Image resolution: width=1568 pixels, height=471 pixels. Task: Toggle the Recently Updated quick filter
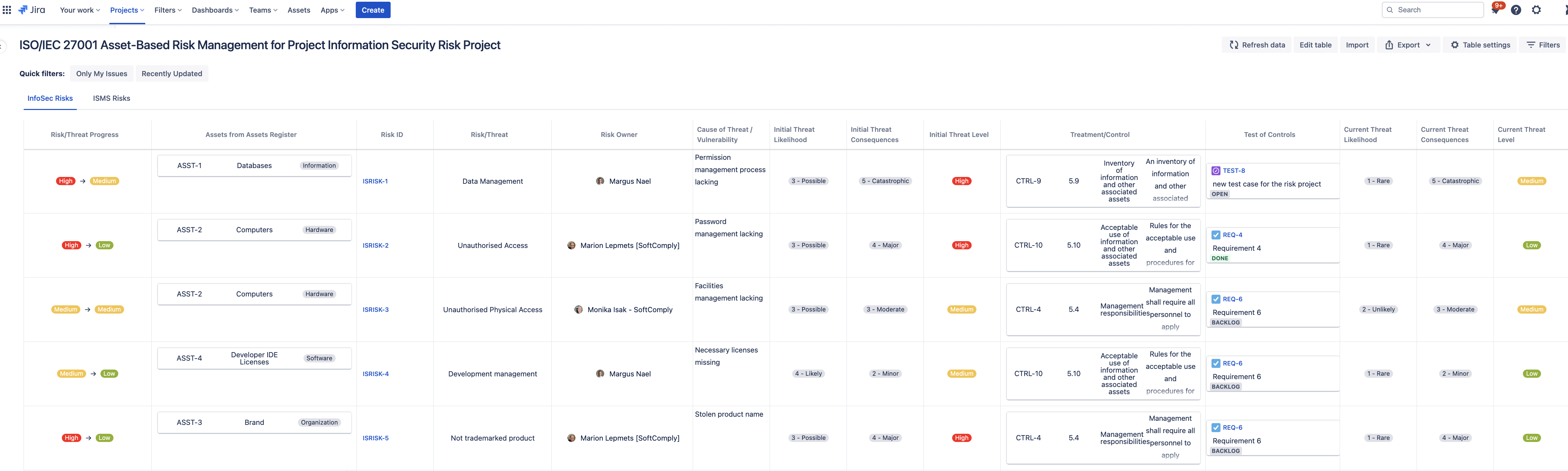tap(172, 74)
